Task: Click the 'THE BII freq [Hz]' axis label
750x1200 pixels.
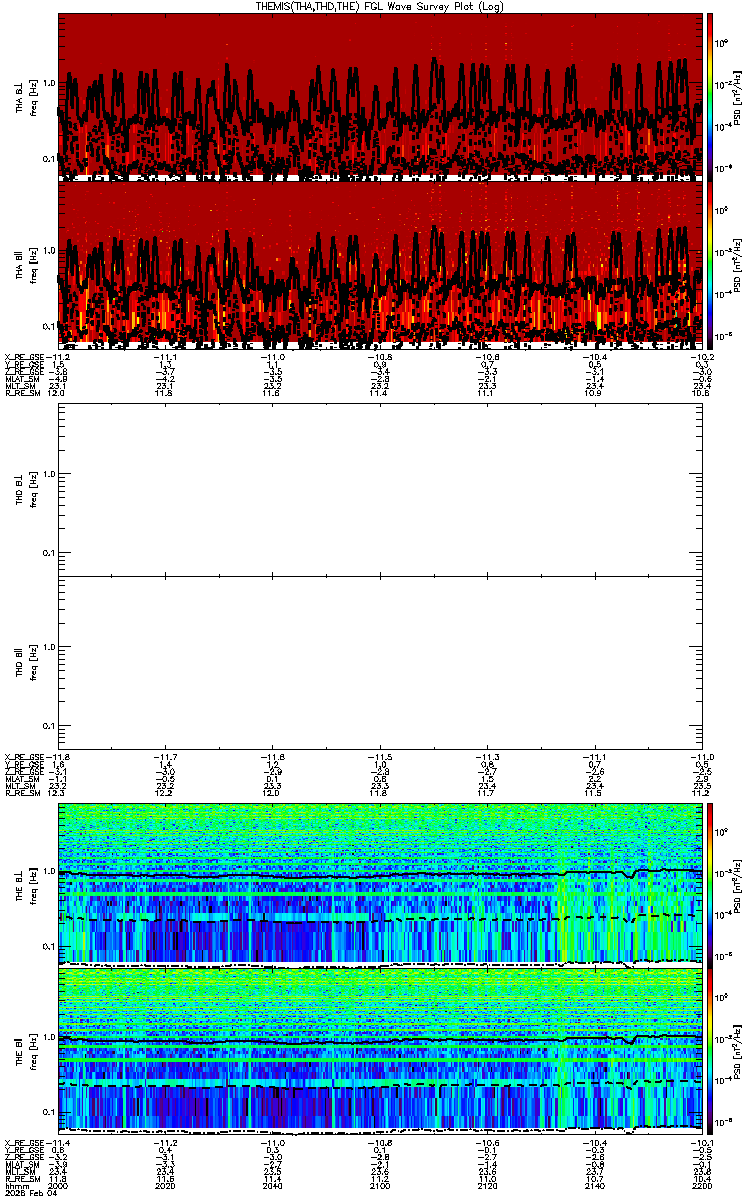Action: click(27, 1051)
